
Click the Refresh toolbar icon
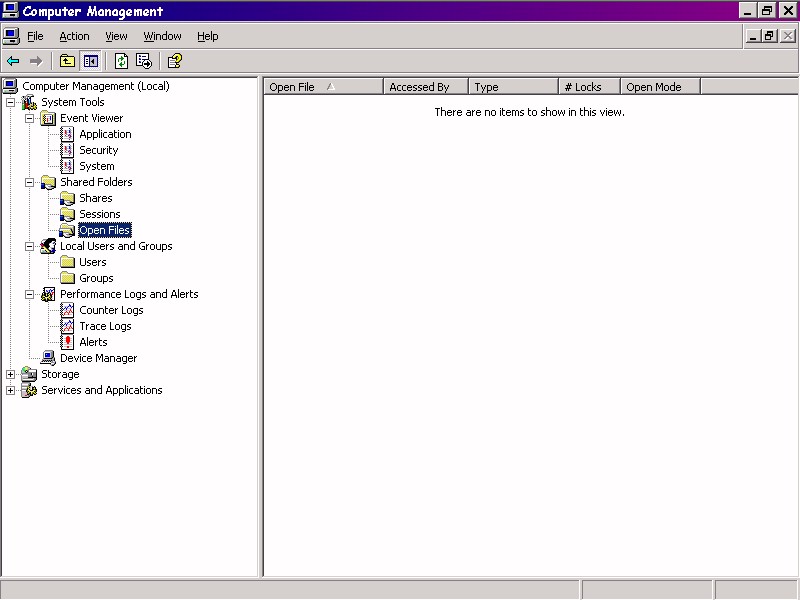coord(121,61)
